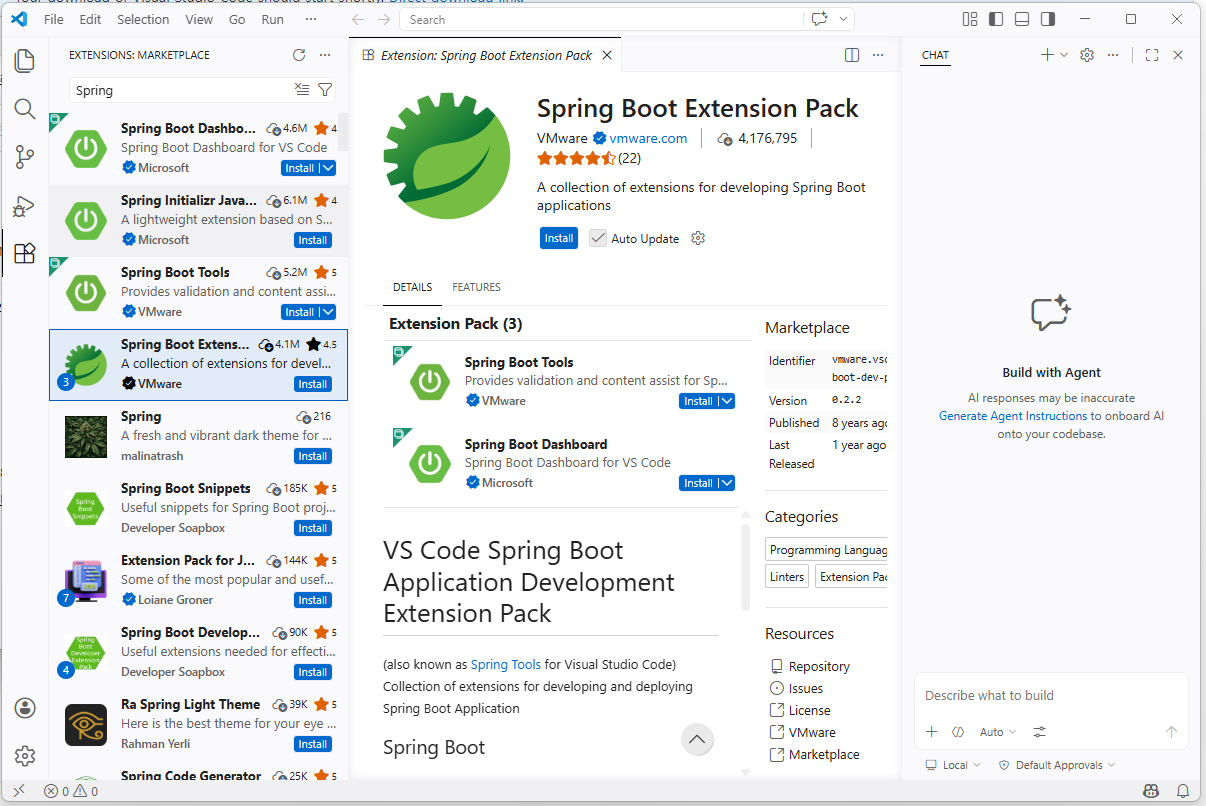Open the Repository resource link
The image size is (1206, 806).
pos(819,666)
